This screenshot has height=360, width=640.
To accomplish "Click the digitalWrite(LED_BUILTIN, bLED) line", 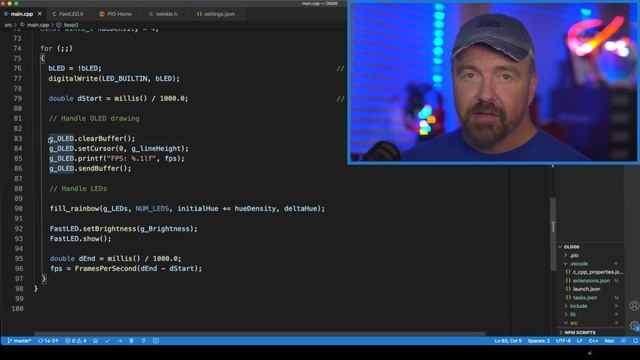I will [114, 78].
